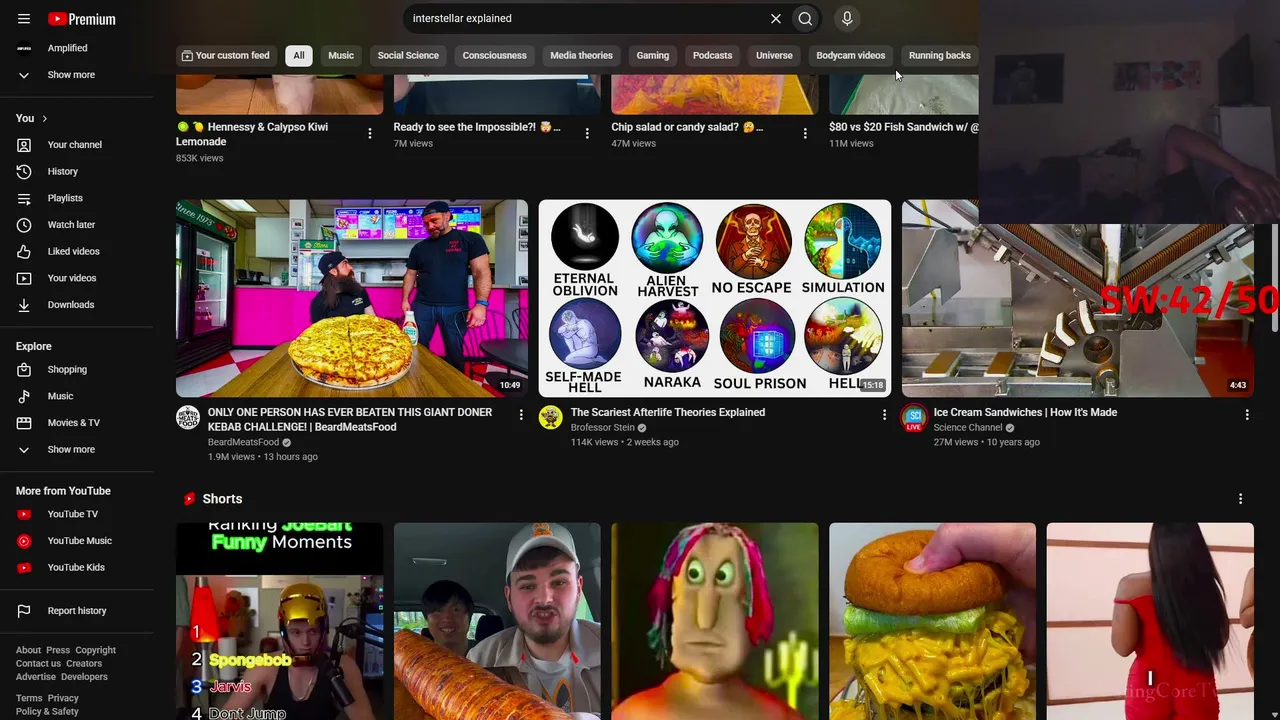Focus the search field containing 'interstellar explained'
The image size is (1280, 720).
(585, 19)
